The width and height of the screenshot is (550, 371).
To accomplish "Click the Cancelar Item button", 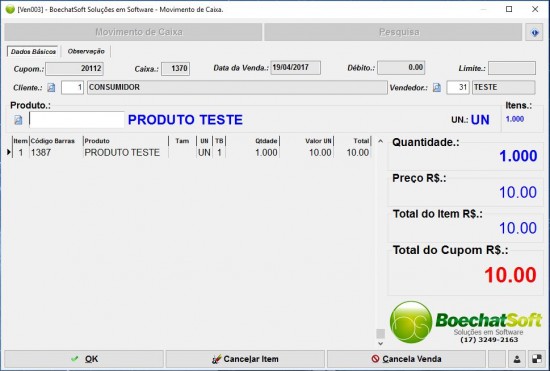I will click(x=245, y=359).
